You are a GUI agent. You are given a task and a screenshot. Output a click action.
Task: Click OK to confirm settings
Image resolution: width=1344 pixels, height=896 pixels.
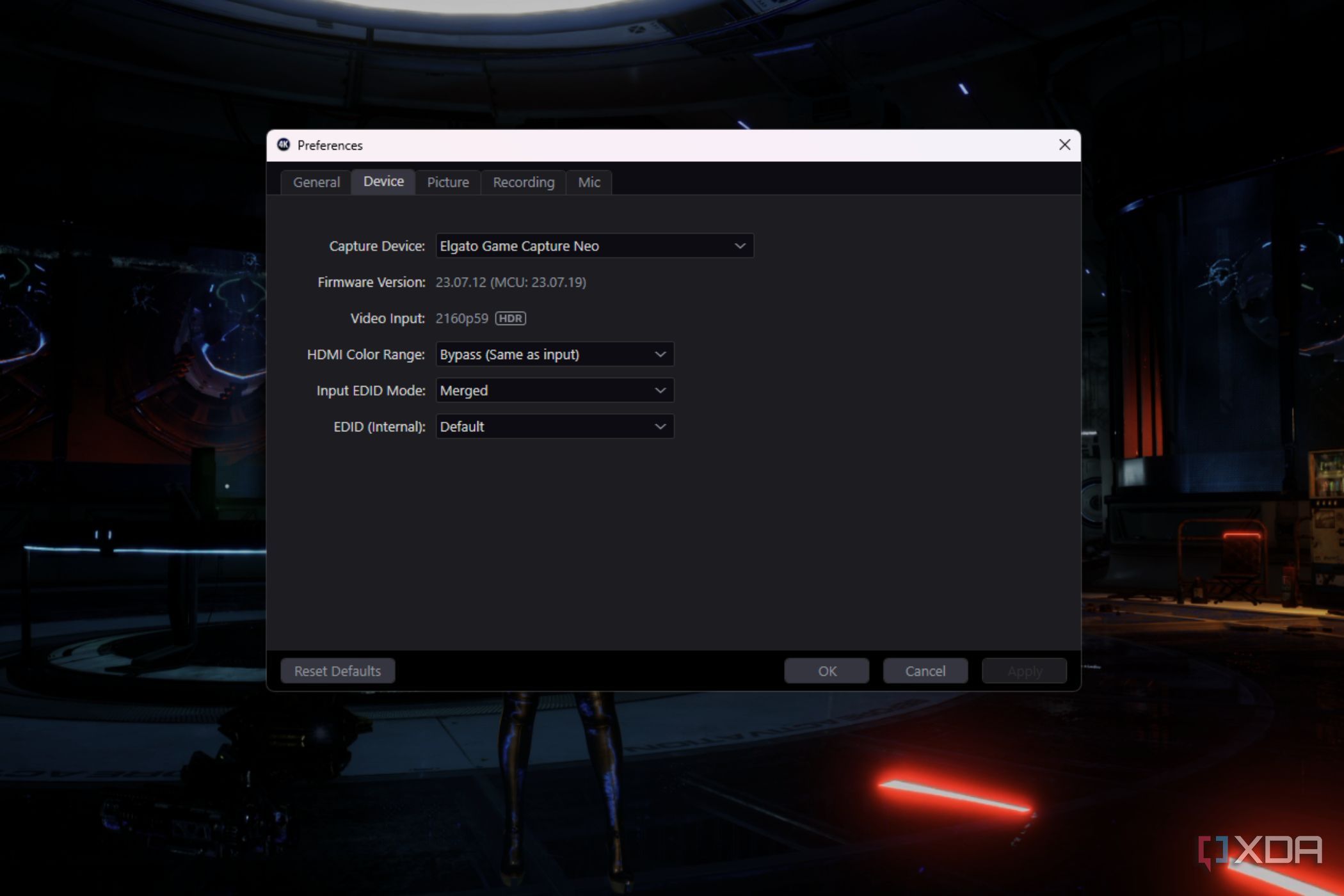[826, 671]
